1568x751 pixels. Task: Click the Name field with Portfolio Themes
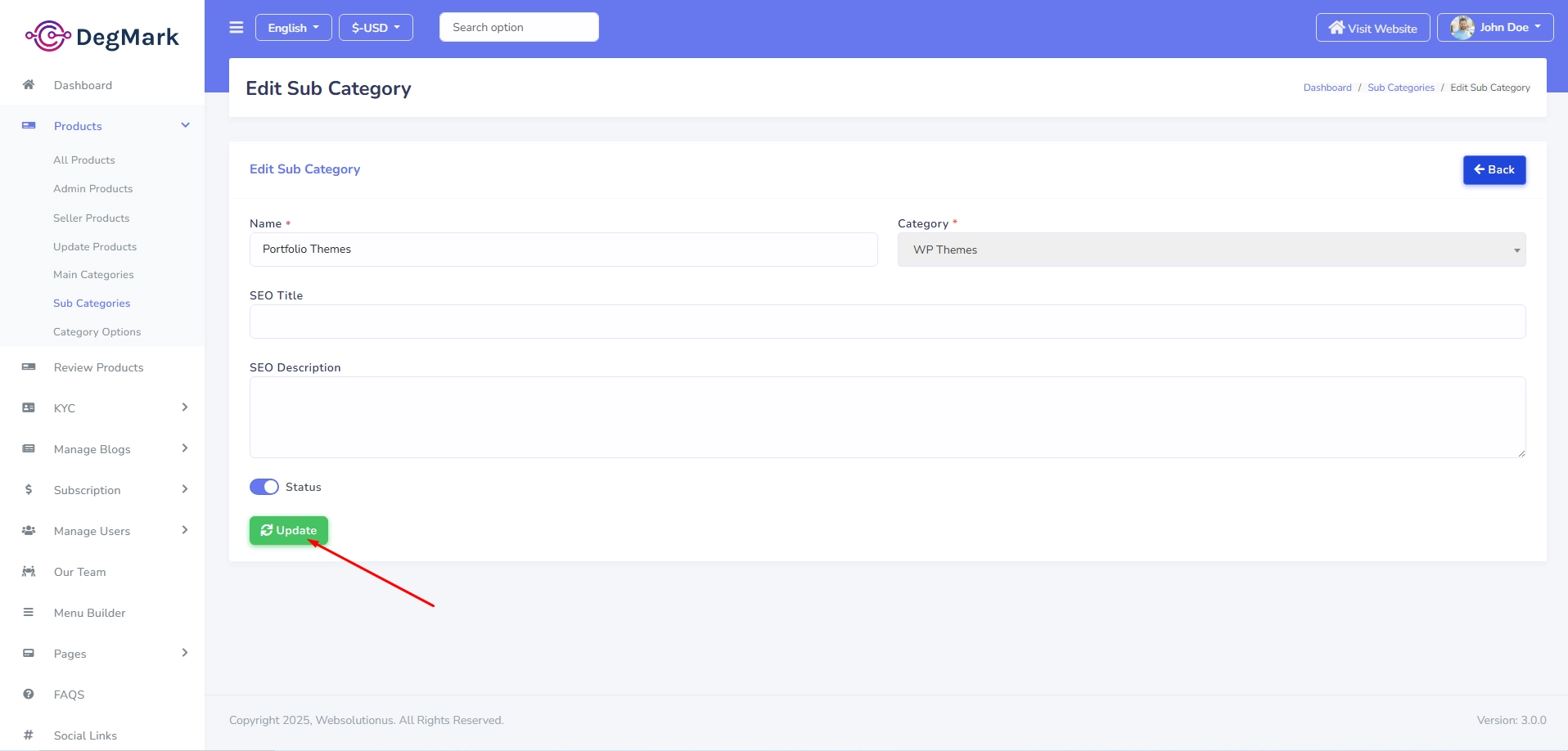tap(564, 250)
